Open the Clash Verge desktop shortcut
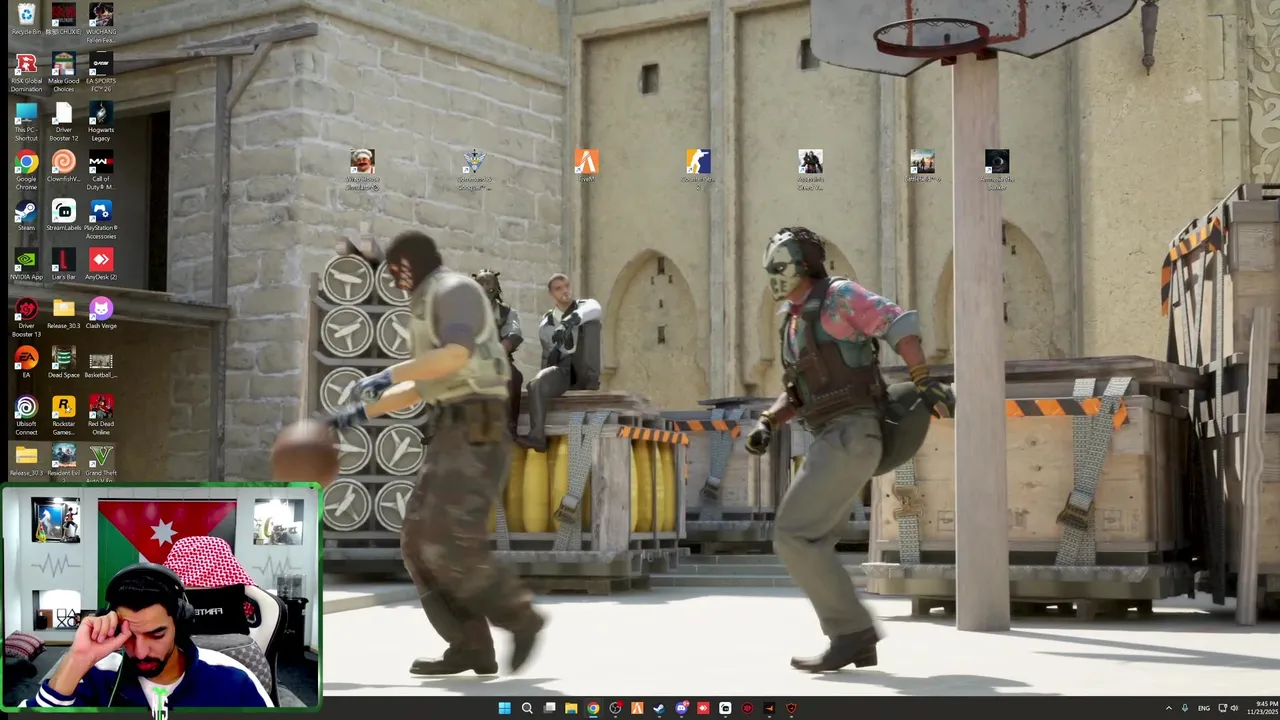 pos(100,314)
